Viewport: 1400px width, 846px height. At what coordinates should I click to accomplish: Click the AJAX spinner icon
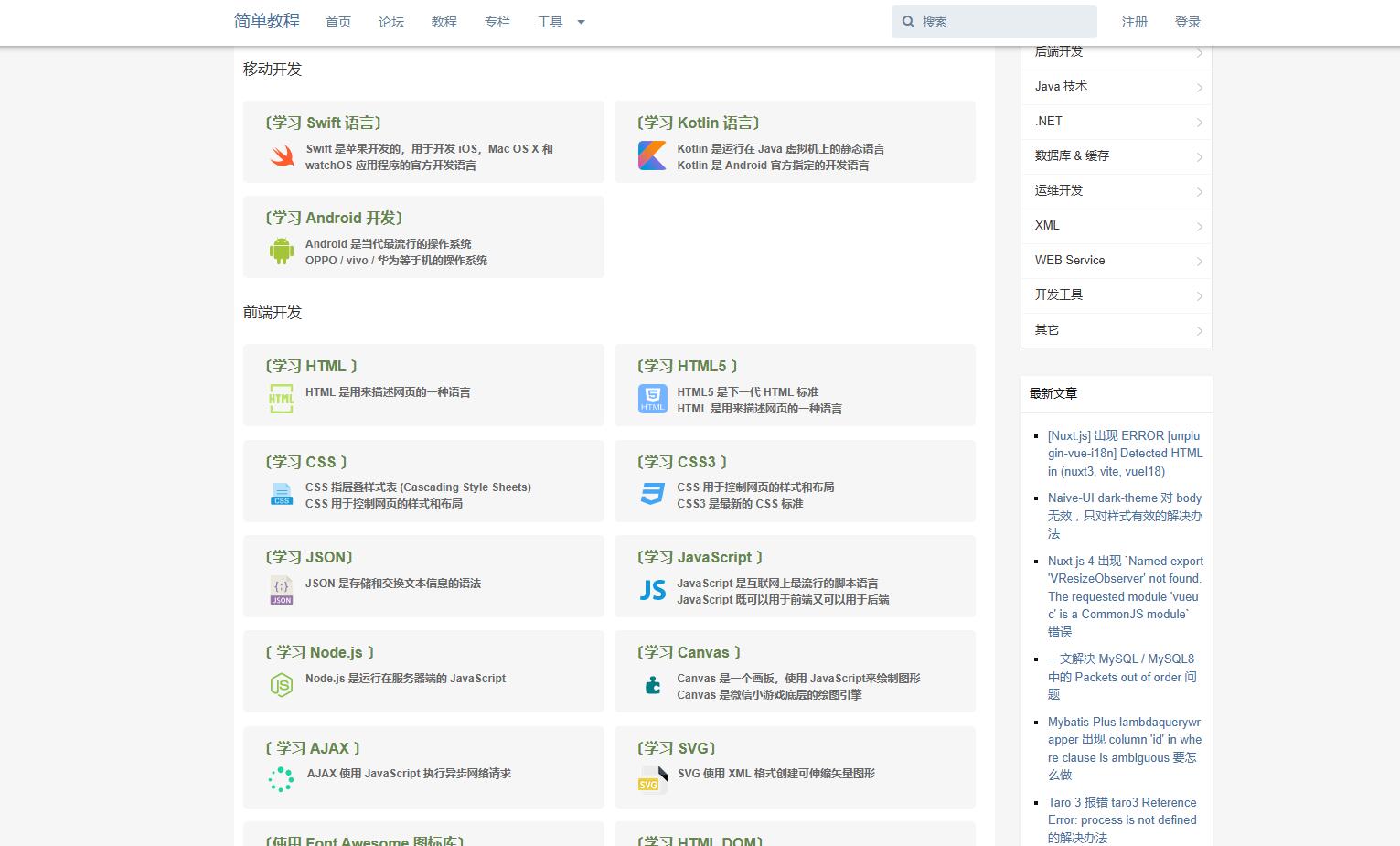282,779
